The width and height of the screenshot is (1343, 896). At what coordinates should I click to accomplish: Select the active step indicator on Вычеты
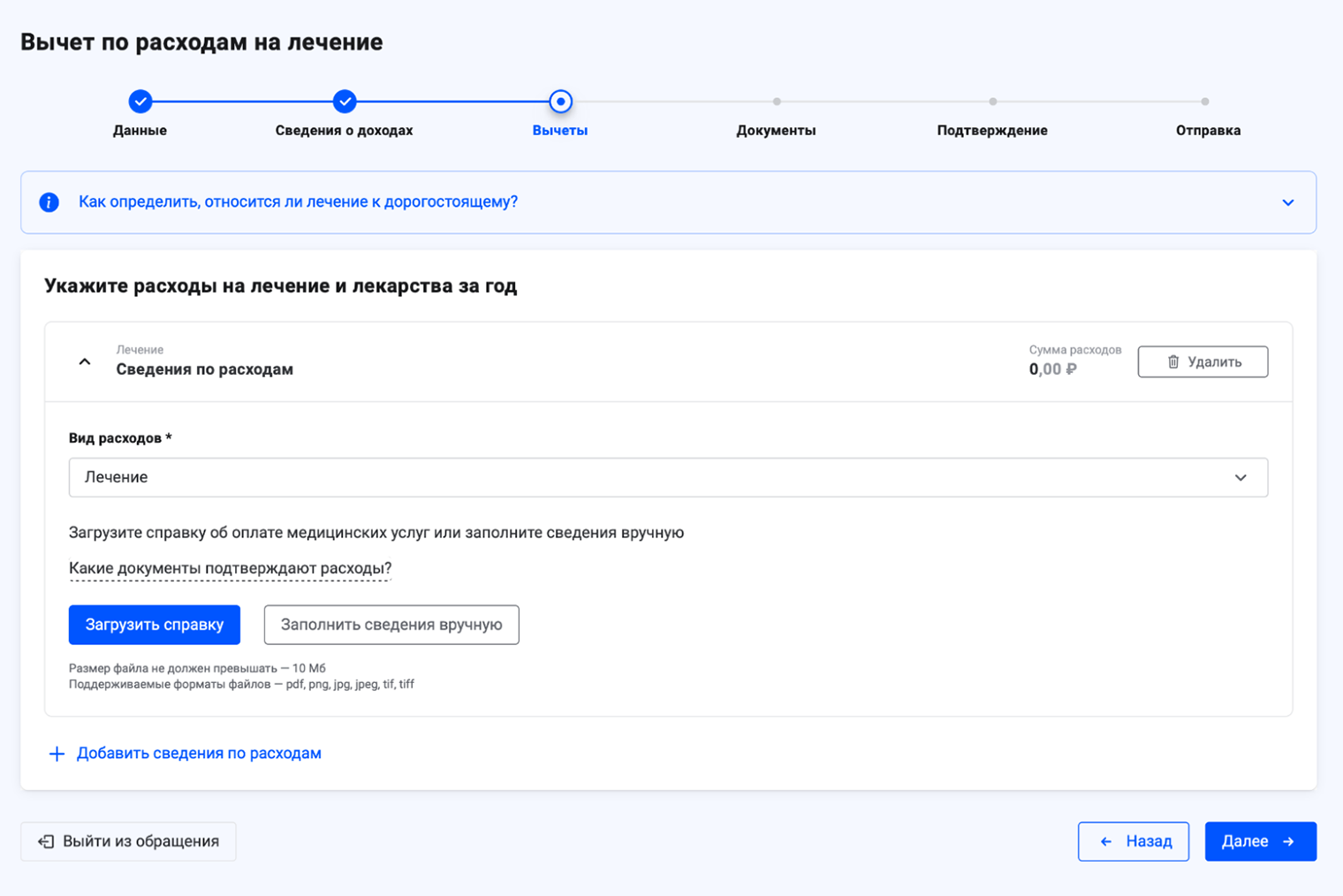[x=560, y=102]
